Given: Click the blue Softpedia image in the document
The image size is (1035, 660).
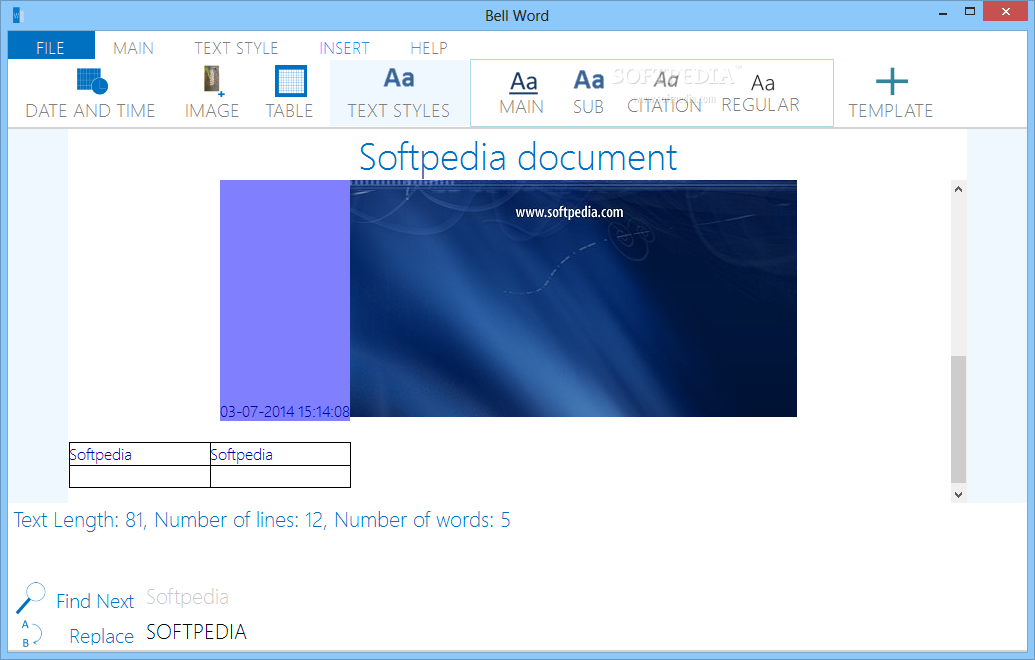Looking at the screenshot, I should coord(573,298).
